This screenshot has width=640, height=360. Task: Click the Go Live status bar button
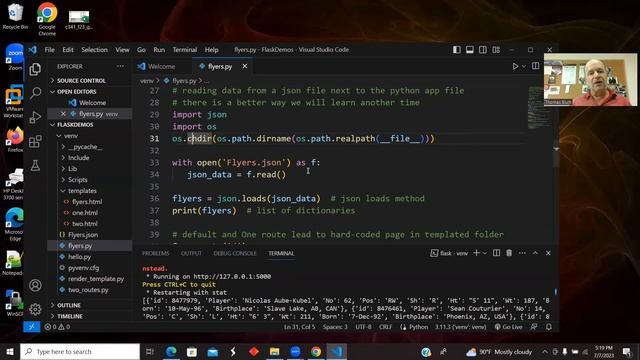tap(508, 327)
